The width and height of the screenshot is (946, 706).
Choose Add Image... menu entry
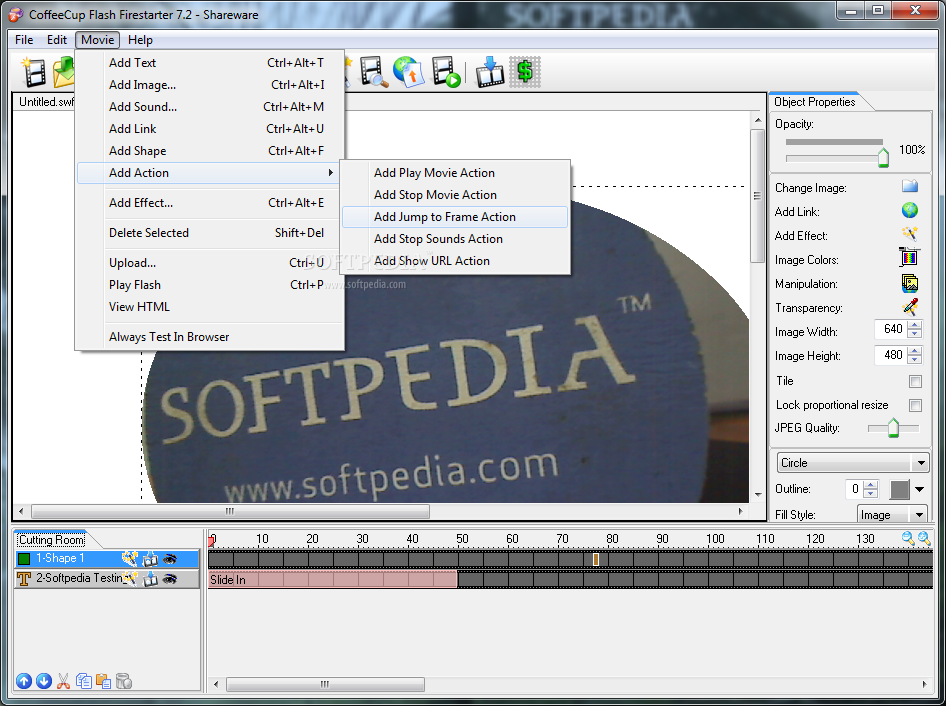[x=211, y=85]
